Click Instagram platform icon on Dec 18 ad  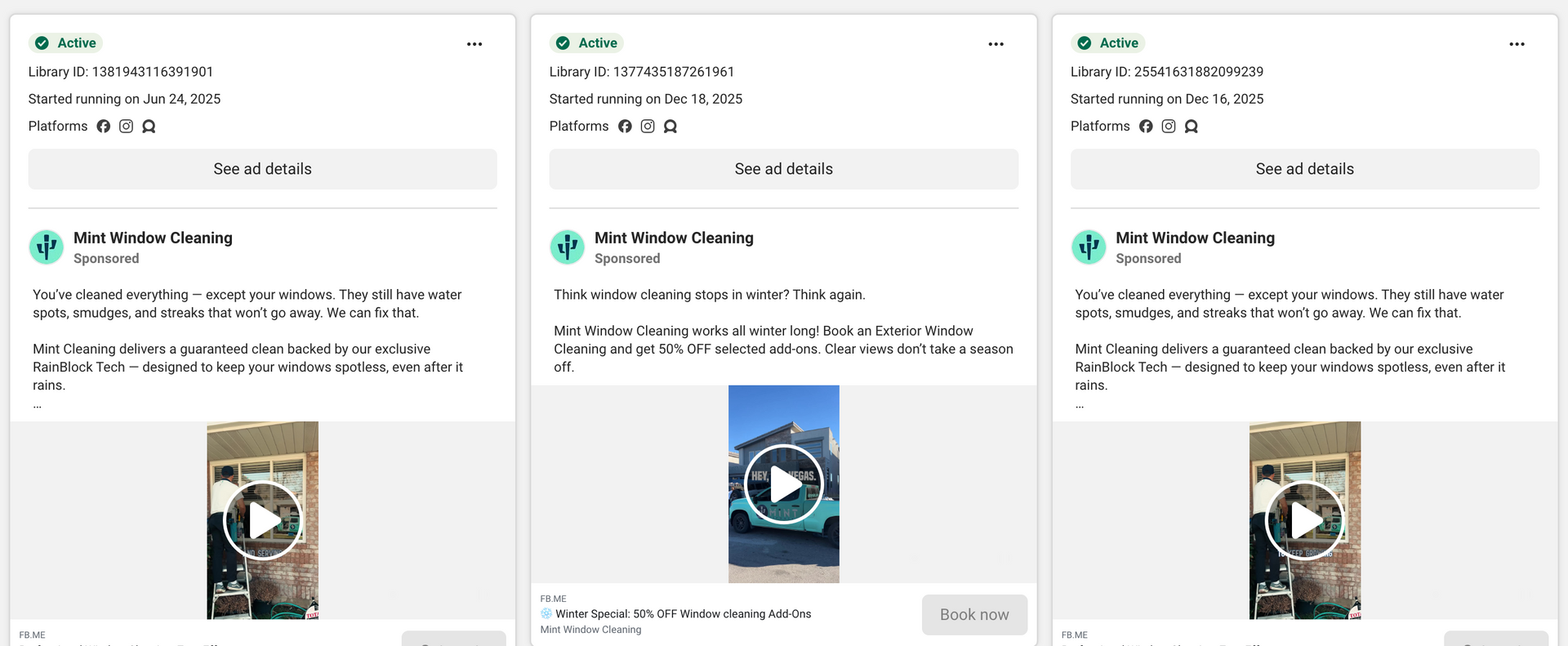[x=648, y=127]
